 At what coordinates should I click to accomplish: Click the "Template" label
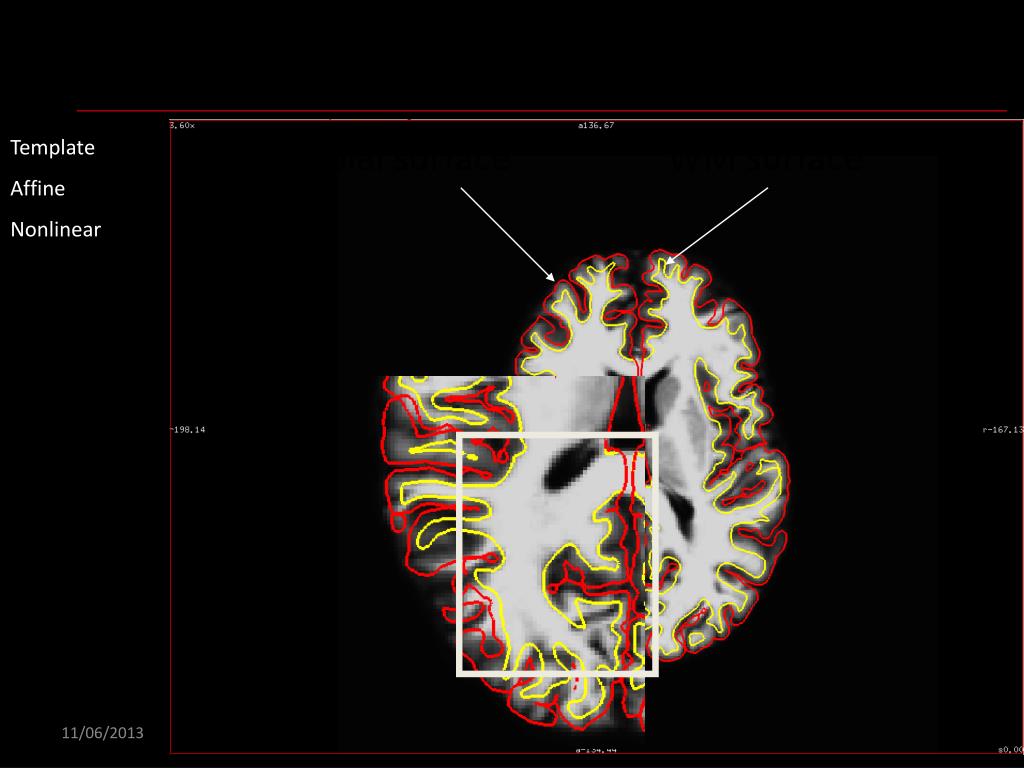(x=52, y=148)
